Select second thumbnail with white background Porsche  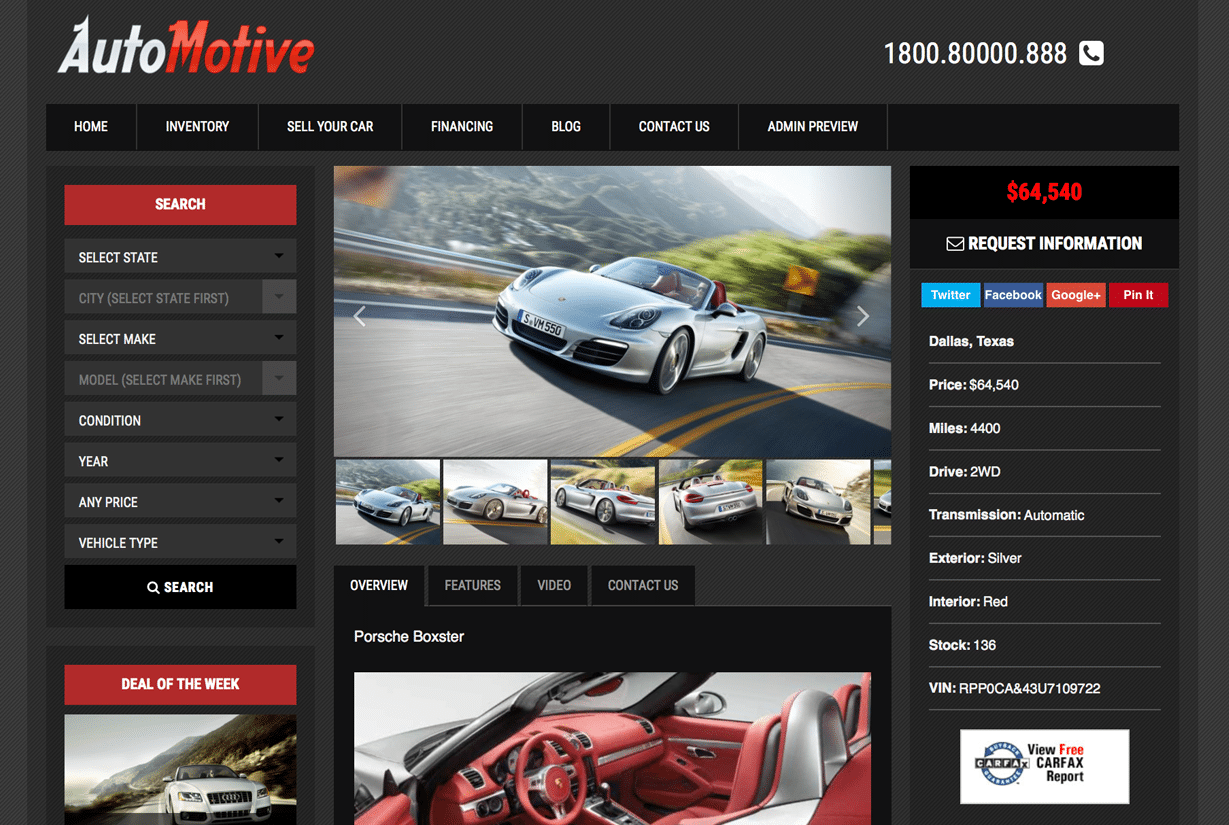pos(495,502)
